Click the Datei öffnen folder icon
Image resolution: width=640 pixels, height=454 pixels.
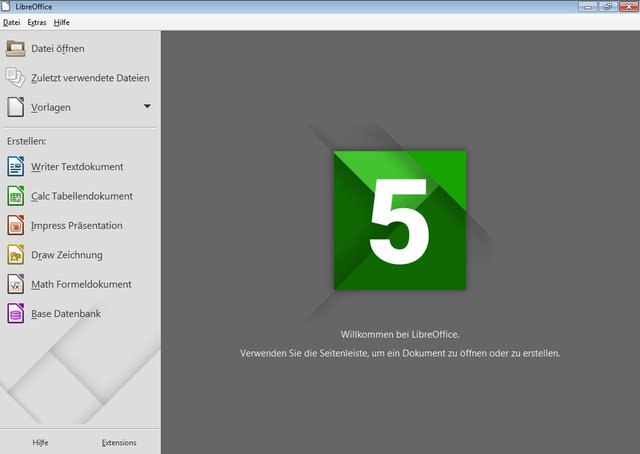(16, 48)
